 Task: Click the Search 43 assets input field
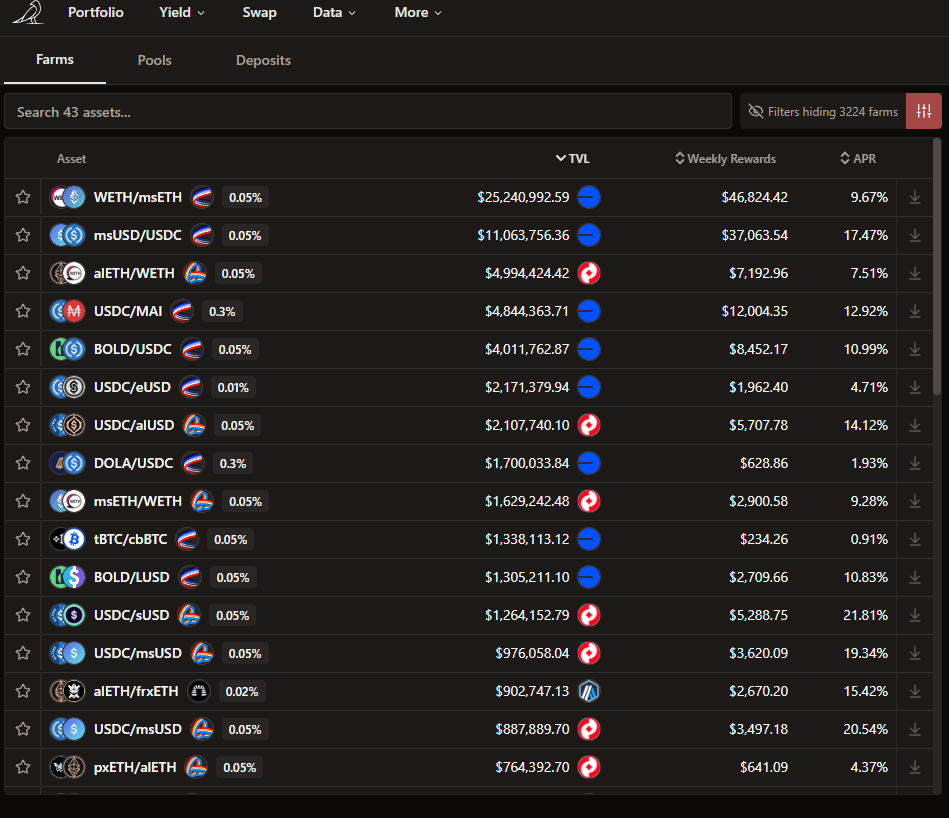(368, 112)
